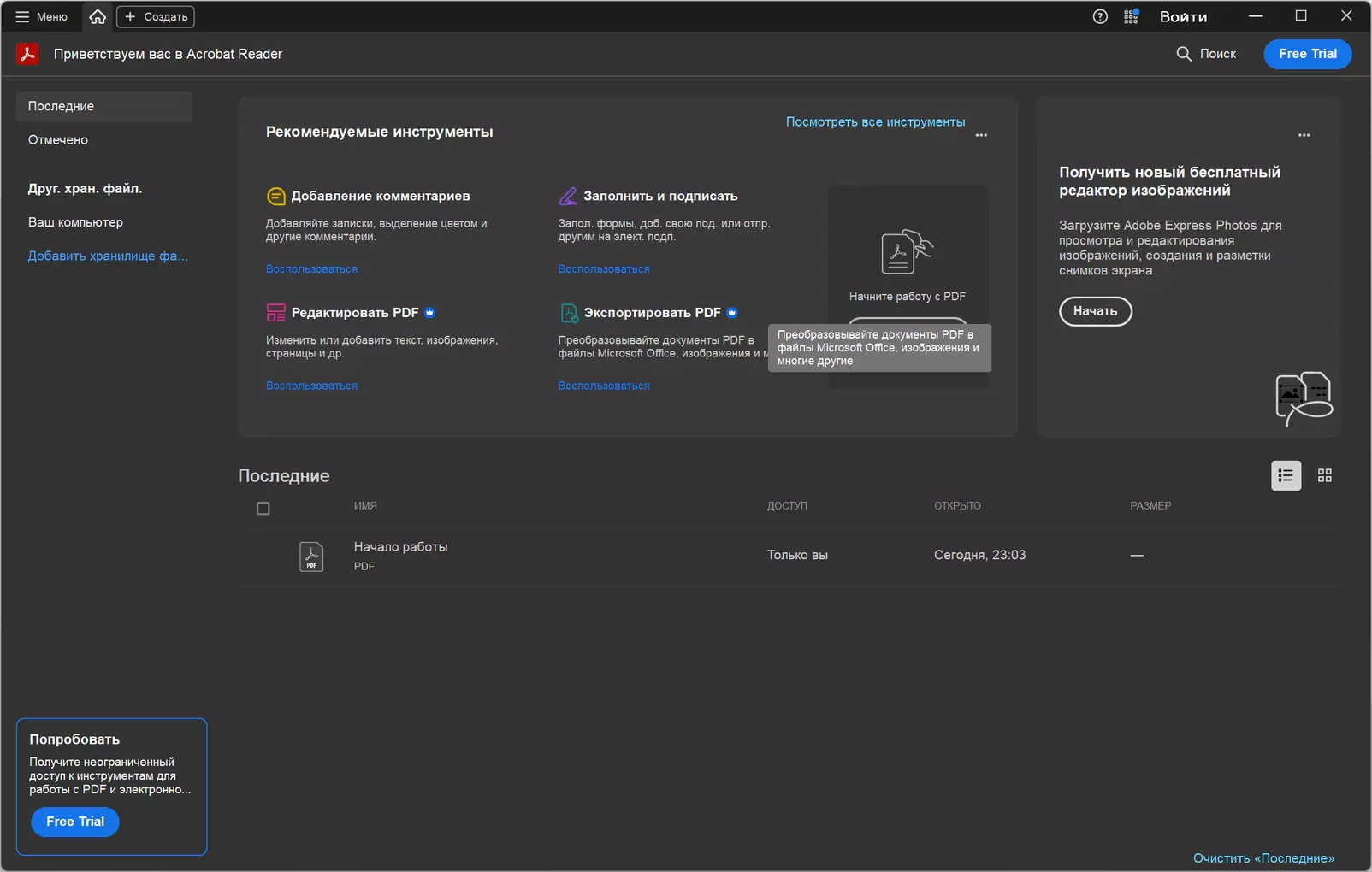Switch to list view

[1286, 475]
